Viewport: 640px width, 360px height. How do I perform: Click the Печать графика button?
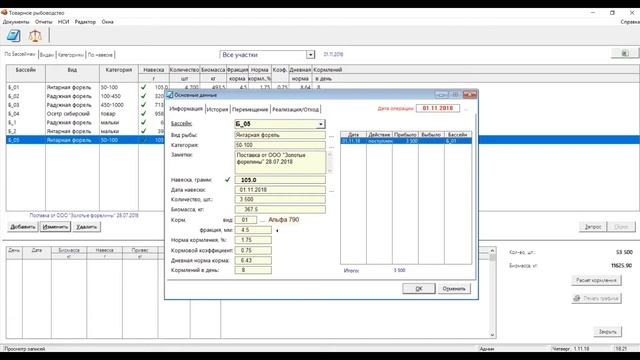click(596, 298)
